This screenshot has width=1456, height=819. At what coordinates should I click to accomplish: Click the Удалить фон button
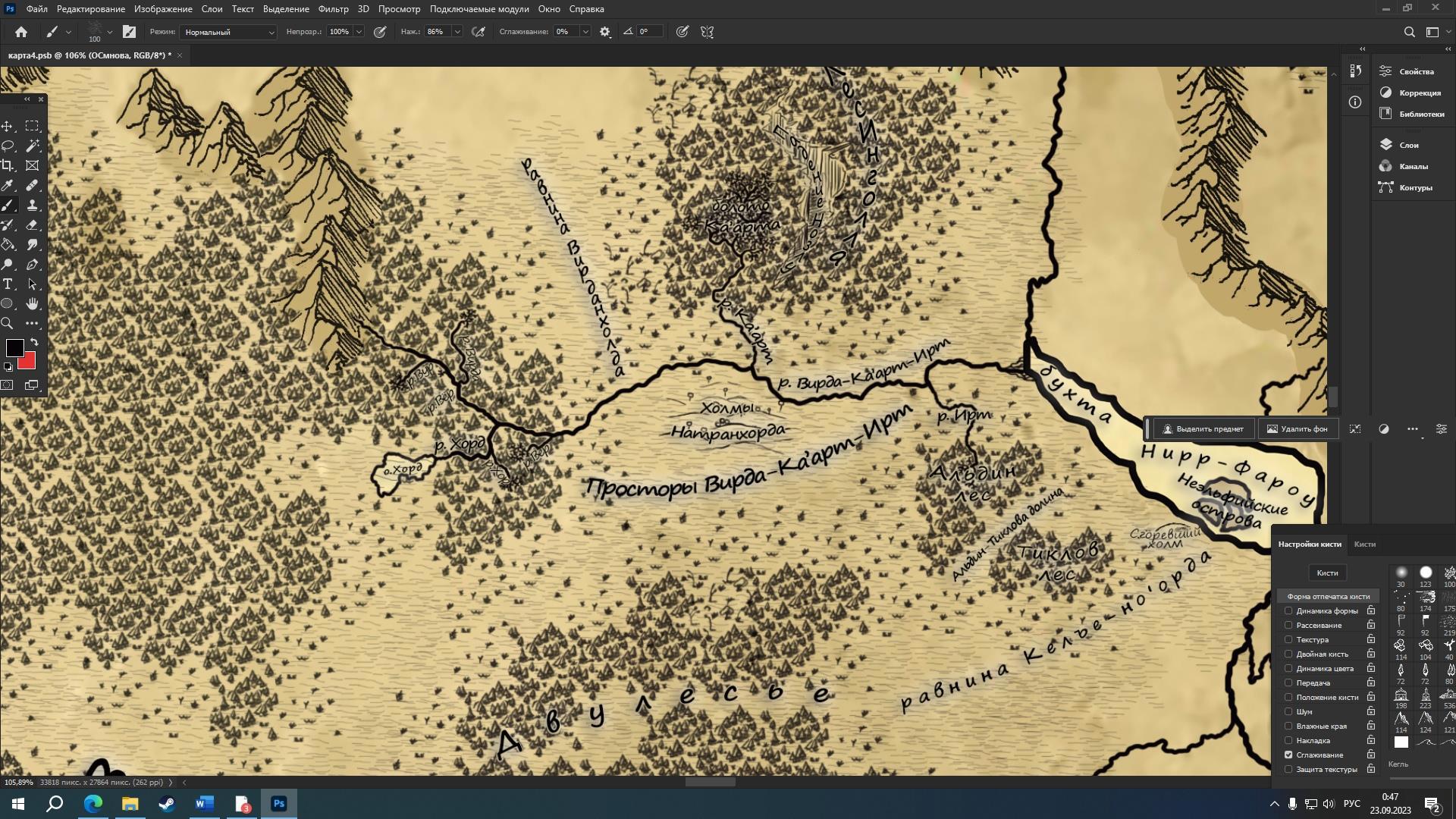click(x=1297, y=429)
